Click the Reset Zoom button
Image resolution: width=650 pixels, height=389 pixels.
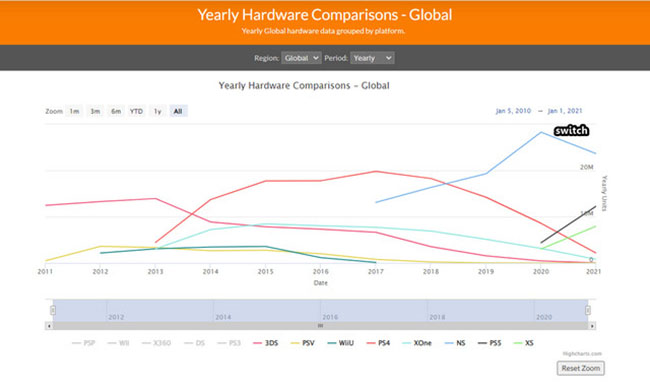coord(580,368)
